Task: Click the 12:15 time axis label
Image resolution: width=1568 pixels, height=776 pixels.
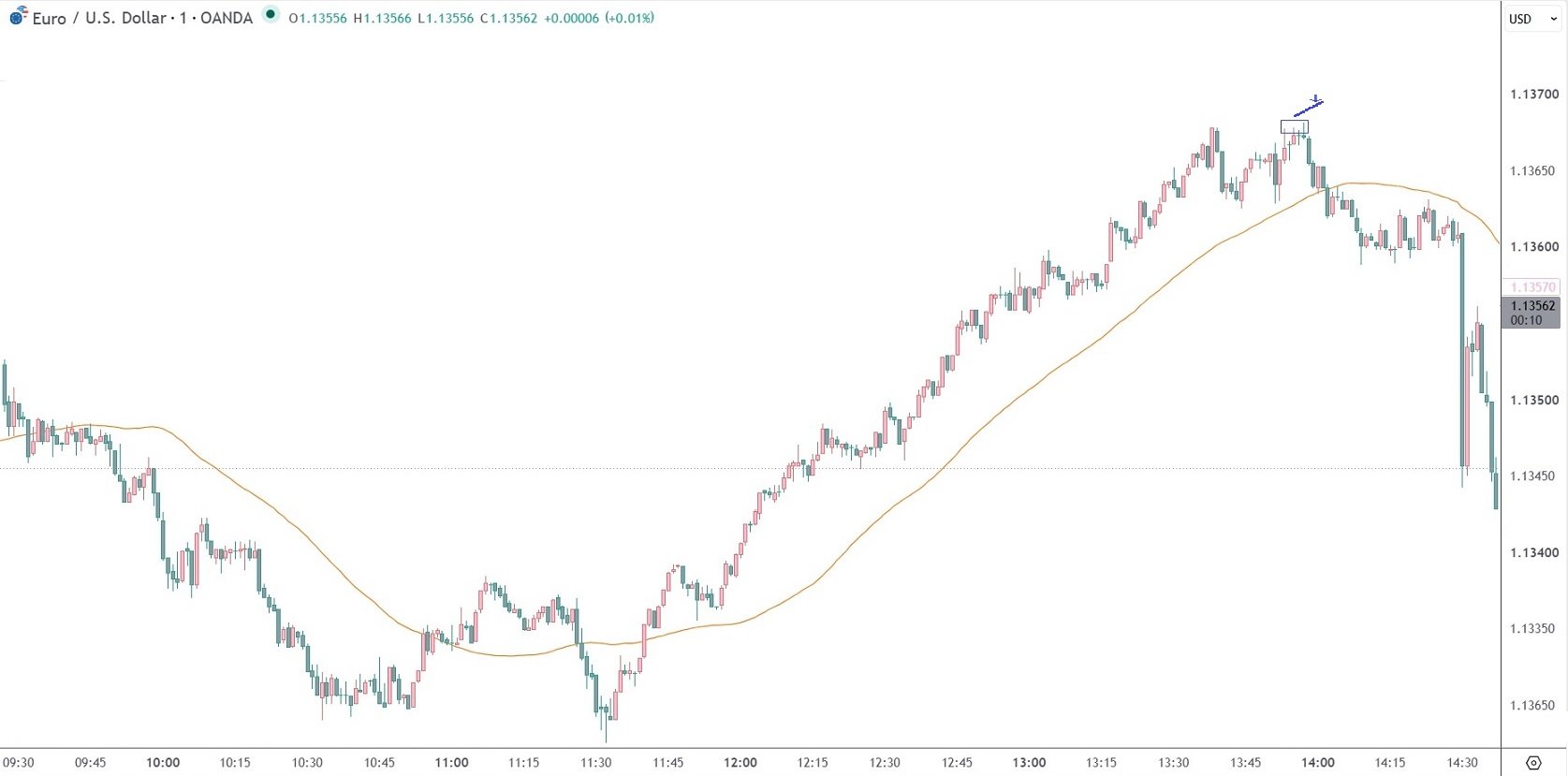Action: point(813,763)
